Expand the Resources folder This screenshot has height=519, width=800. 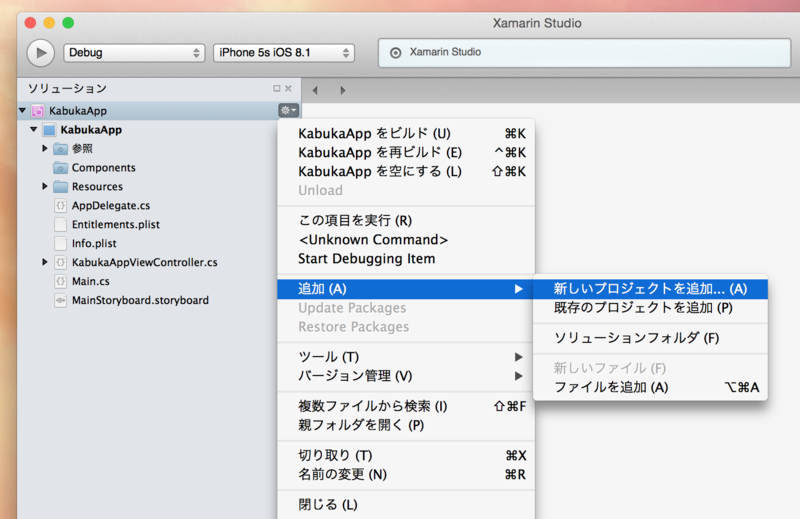tap(45, 186)
